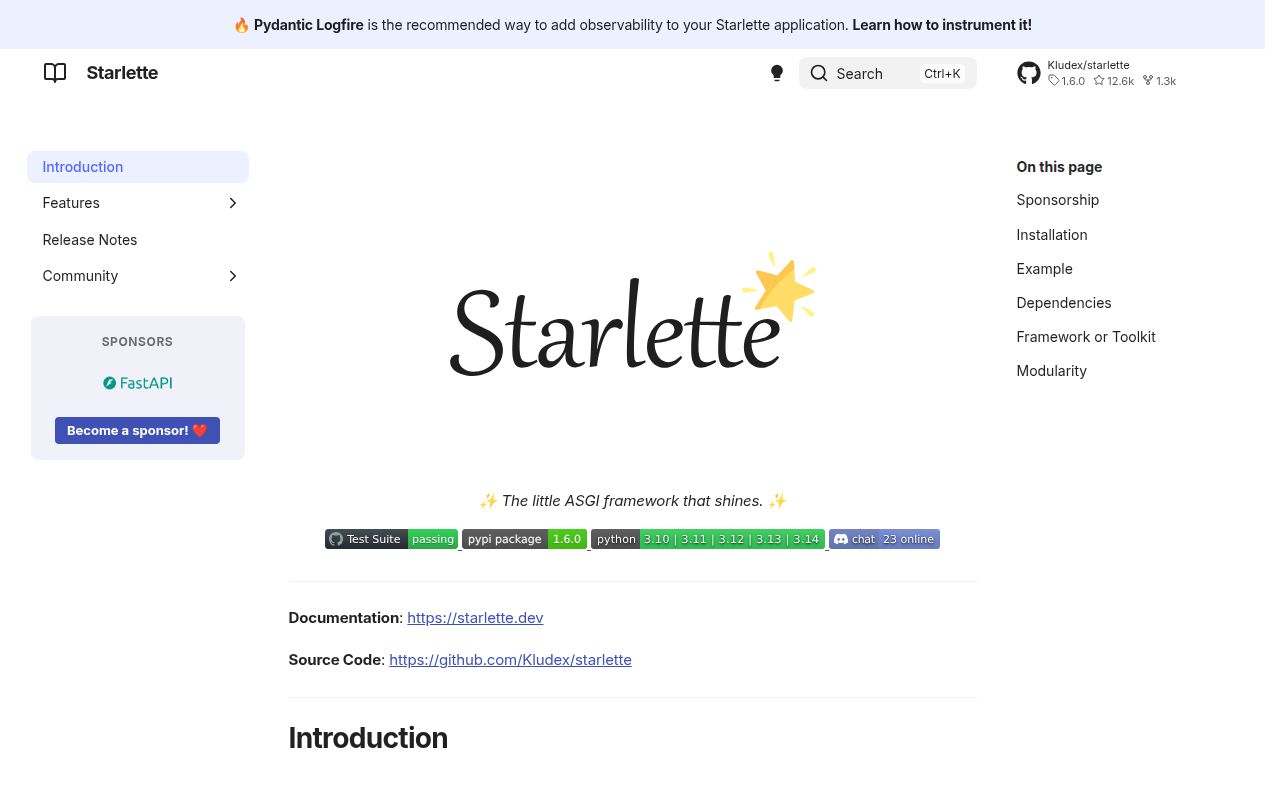1280x800 pixels.
Task: Open Release Notes in the sidebar
Action: point(90,240)
